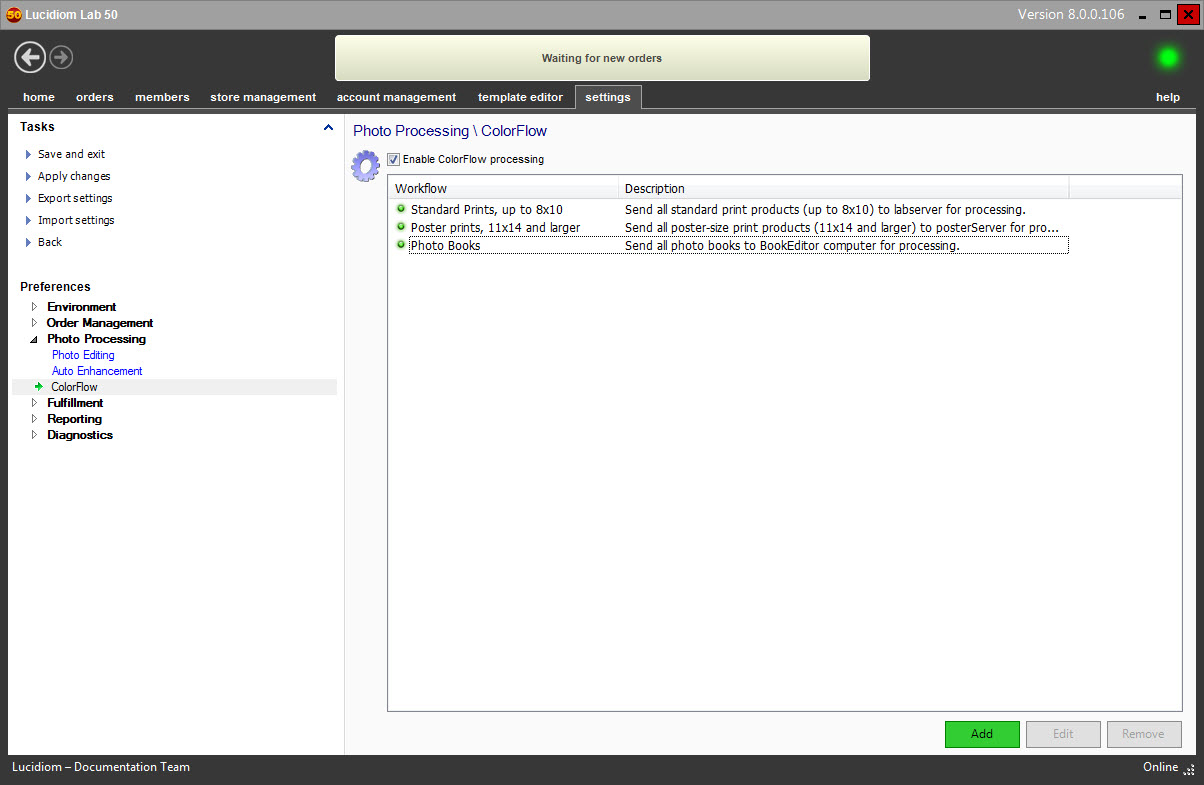Click description 'Send all poster-size print products'
Image resolution: width=1204 pixels, height=785 pixels.
tap(842, 228)
